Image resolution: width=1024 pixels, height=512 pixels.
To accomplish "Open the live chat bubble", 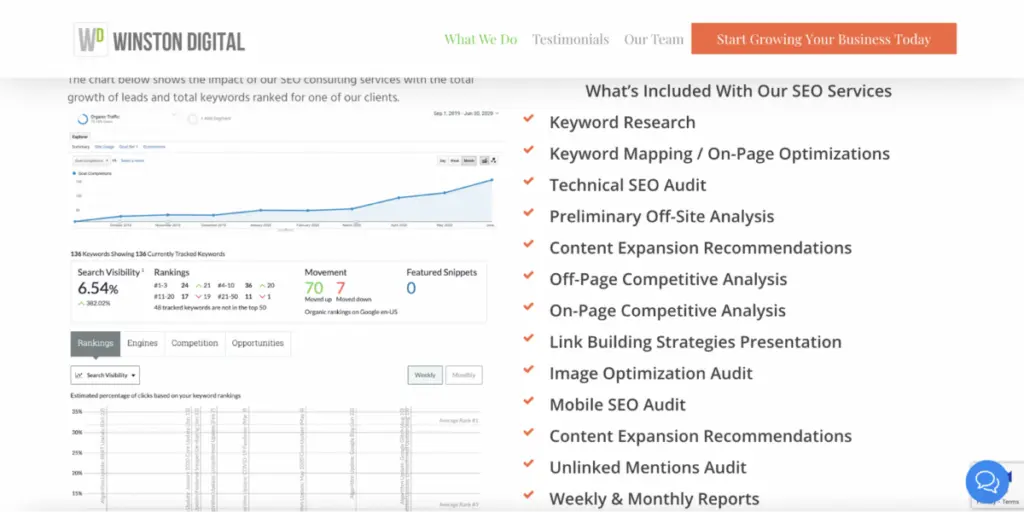I will click(987, 482).
